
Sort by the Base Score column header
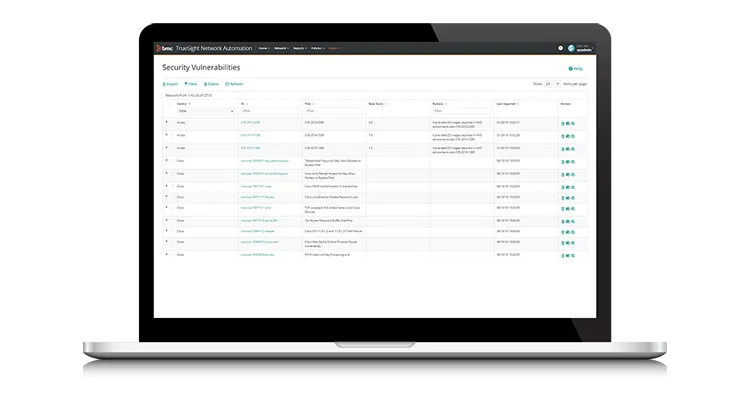coord(377,104)
